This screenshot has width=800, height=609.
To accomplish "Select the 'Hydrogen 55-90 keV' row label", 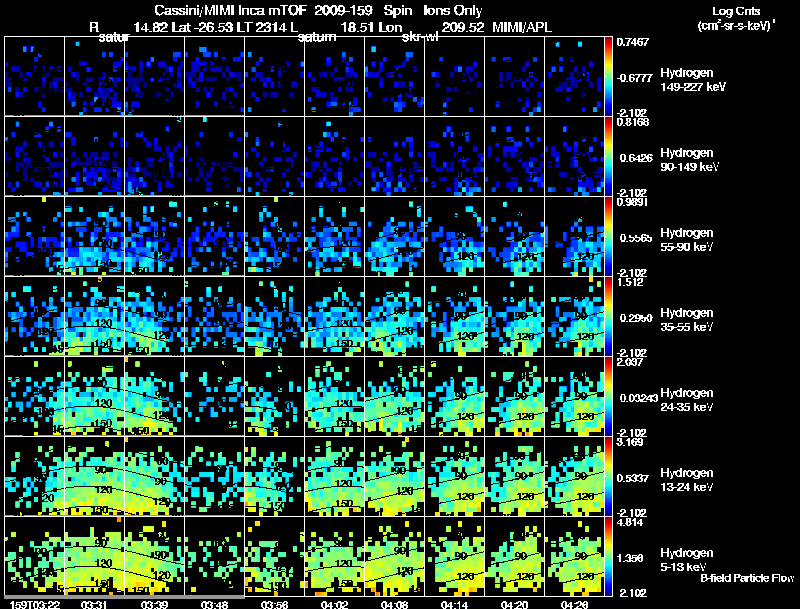I will coord(687,240).
